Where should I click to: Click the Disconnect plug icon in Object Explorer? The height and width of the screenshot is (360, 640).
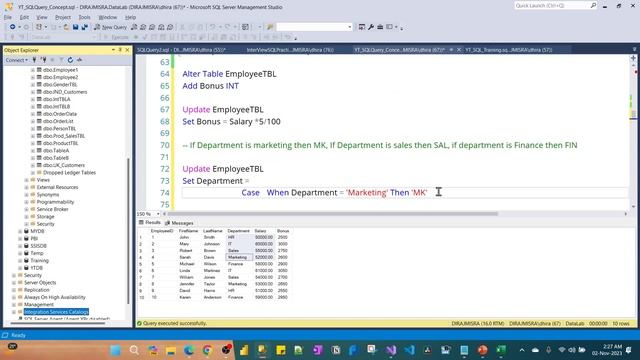pos(43,60)
